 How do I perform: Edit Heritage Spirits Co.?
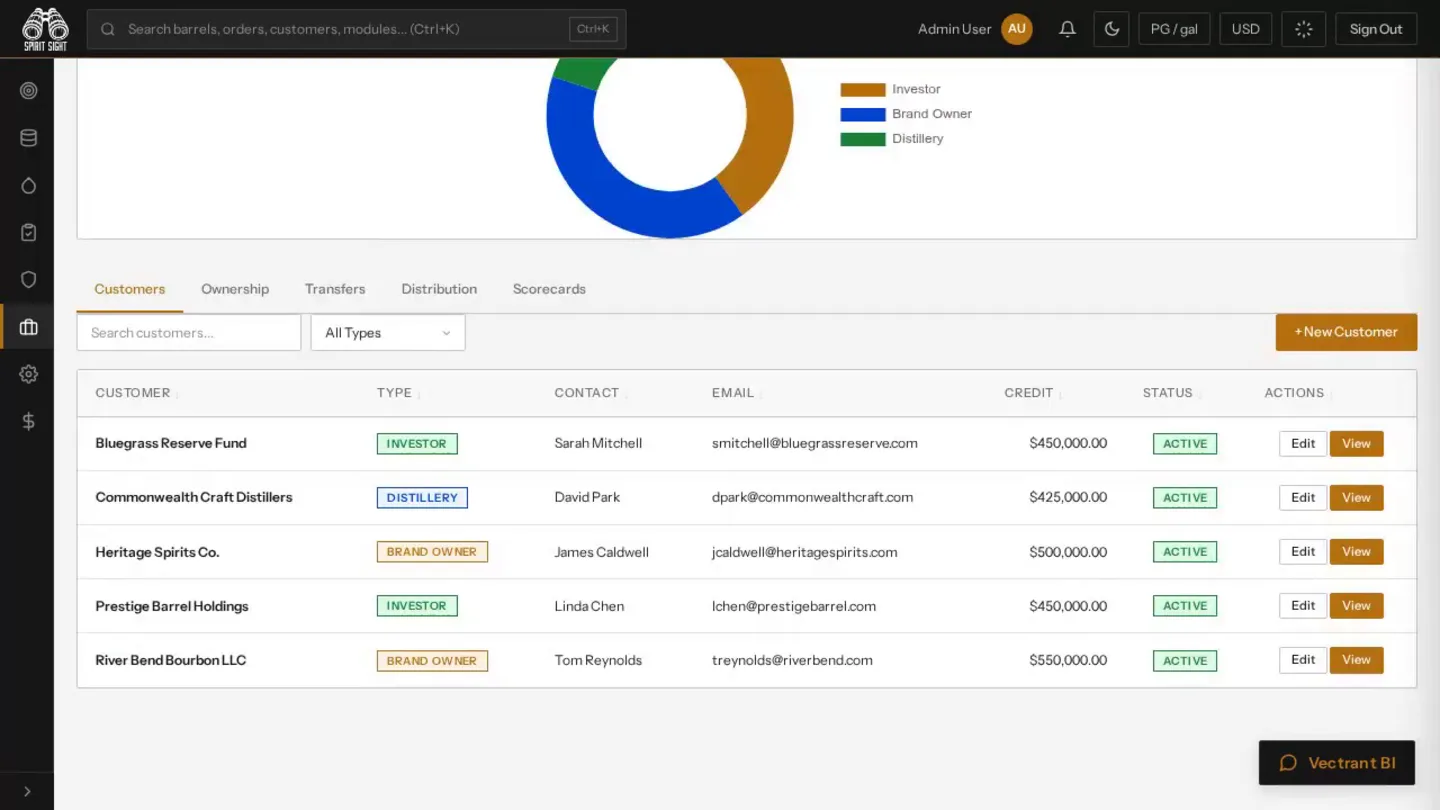[x=1303, y=552]
